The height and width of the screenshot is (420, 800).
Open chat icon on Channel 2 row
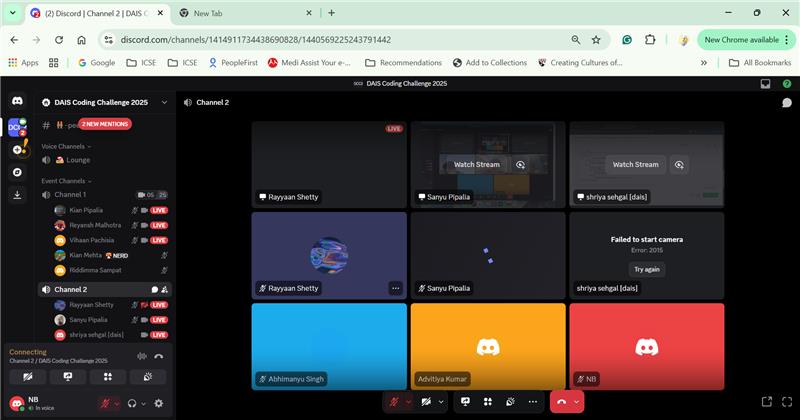[155, 289]
